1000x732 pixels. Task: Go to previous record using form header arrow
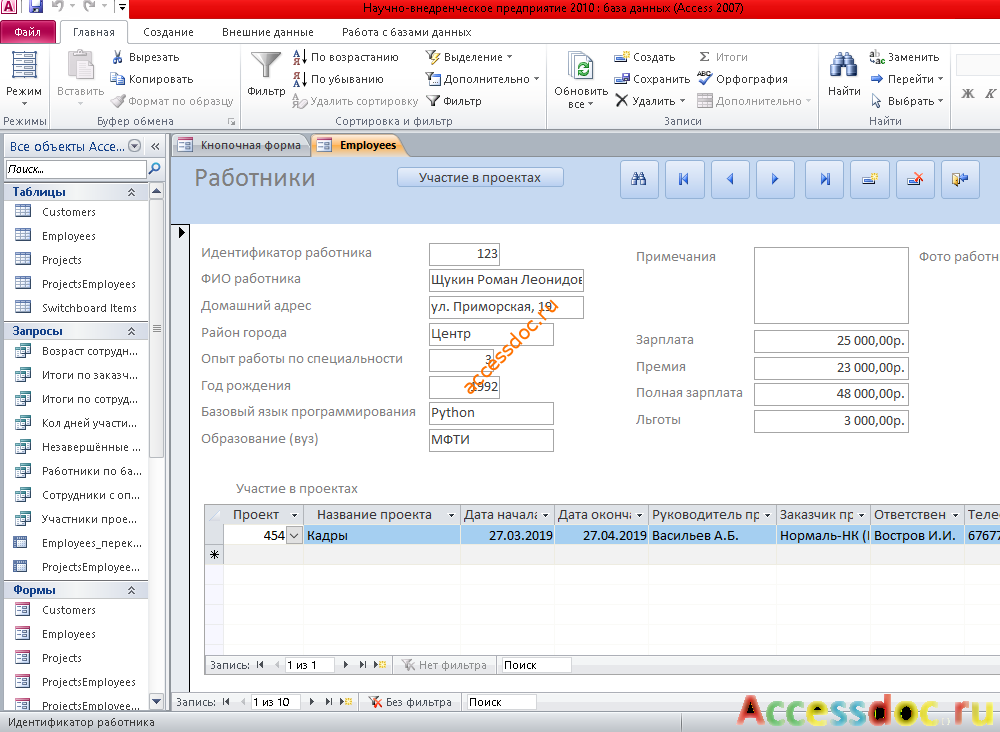coord(730,179)
